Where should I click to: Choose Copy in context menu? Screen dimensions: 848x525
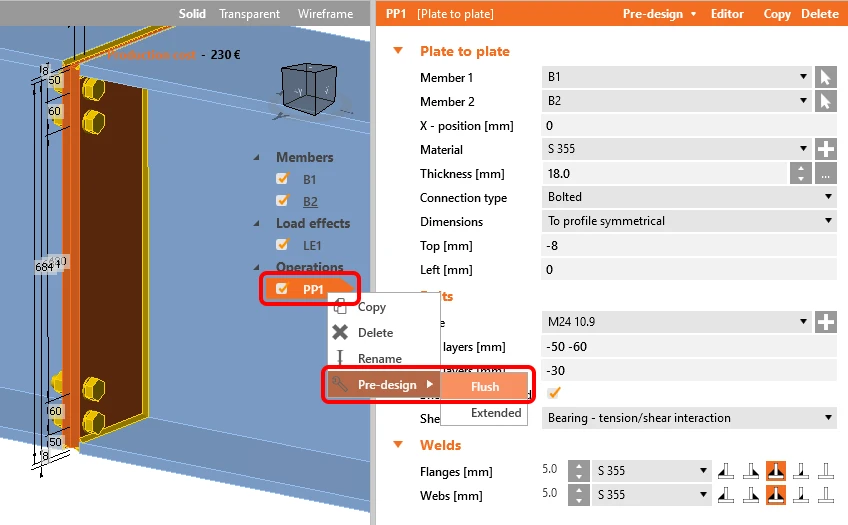(372, 307)
